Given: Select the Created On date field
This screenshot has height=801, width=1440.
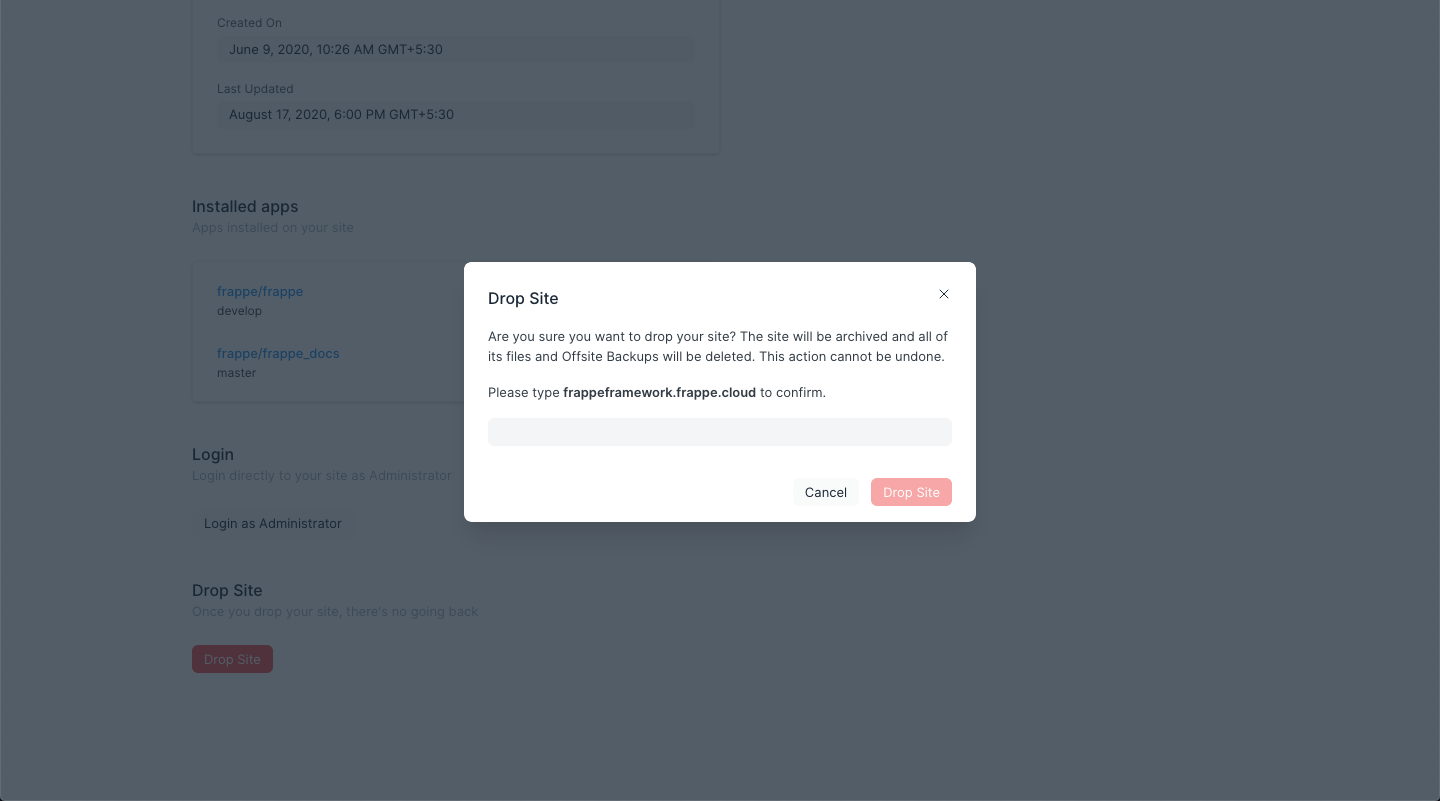Looking at the screenshot, I should coord(455,49).
